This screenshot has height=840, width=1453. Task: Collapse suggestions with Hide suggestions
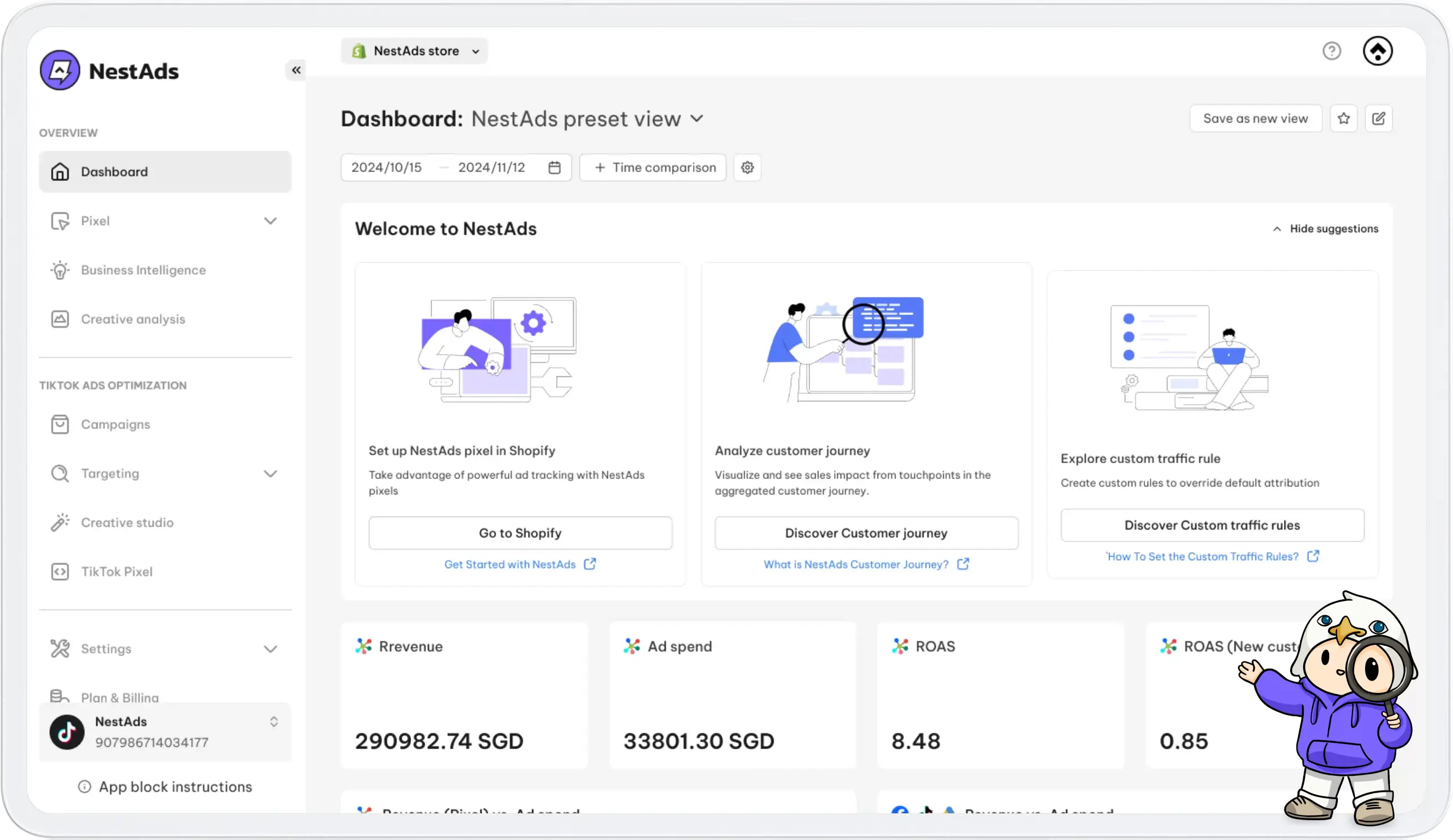coord(1325,229)
